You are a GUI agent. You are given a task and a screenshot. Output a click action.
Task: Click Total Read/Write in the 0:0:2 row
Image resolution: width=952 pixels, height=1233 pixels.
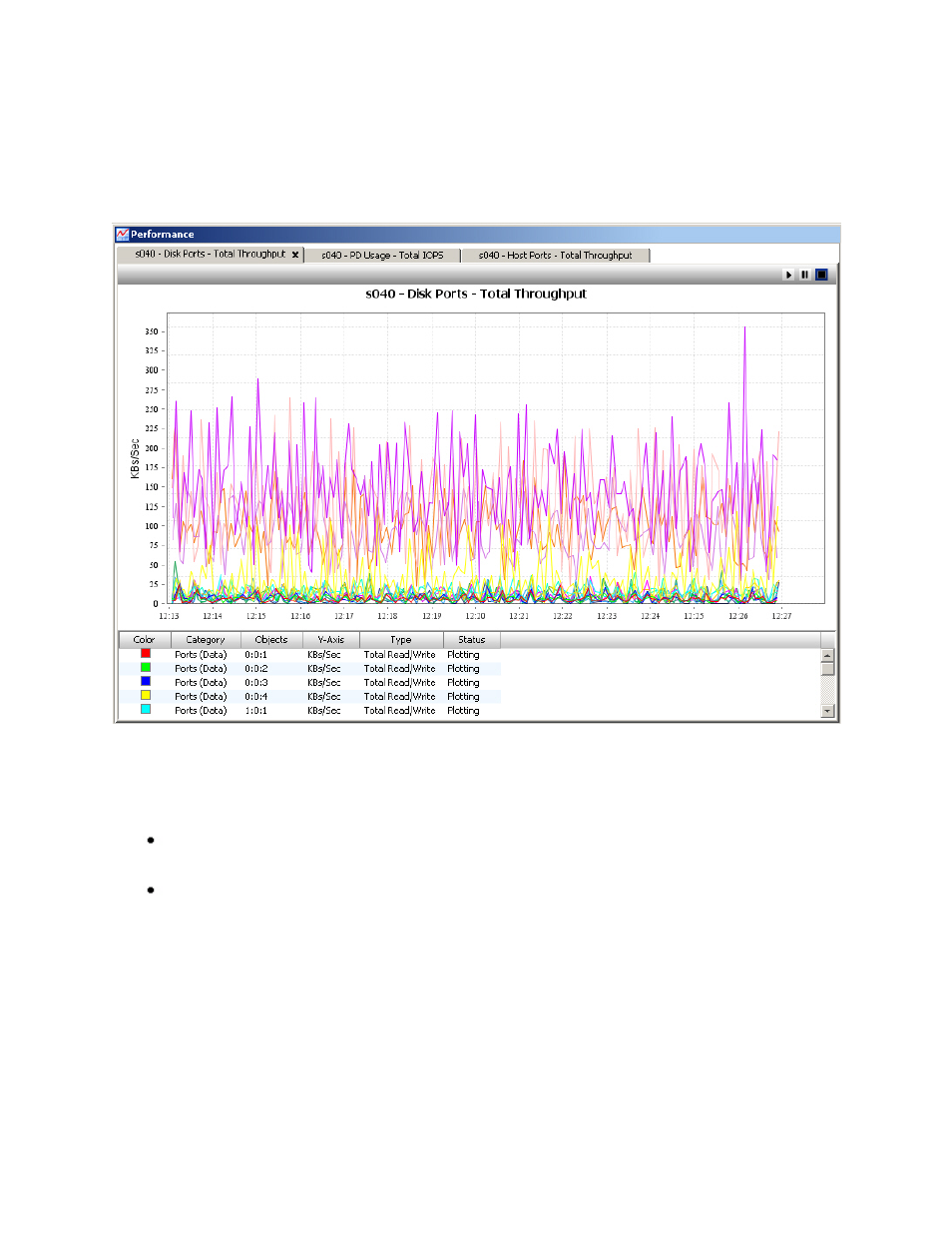coord(399,669)
